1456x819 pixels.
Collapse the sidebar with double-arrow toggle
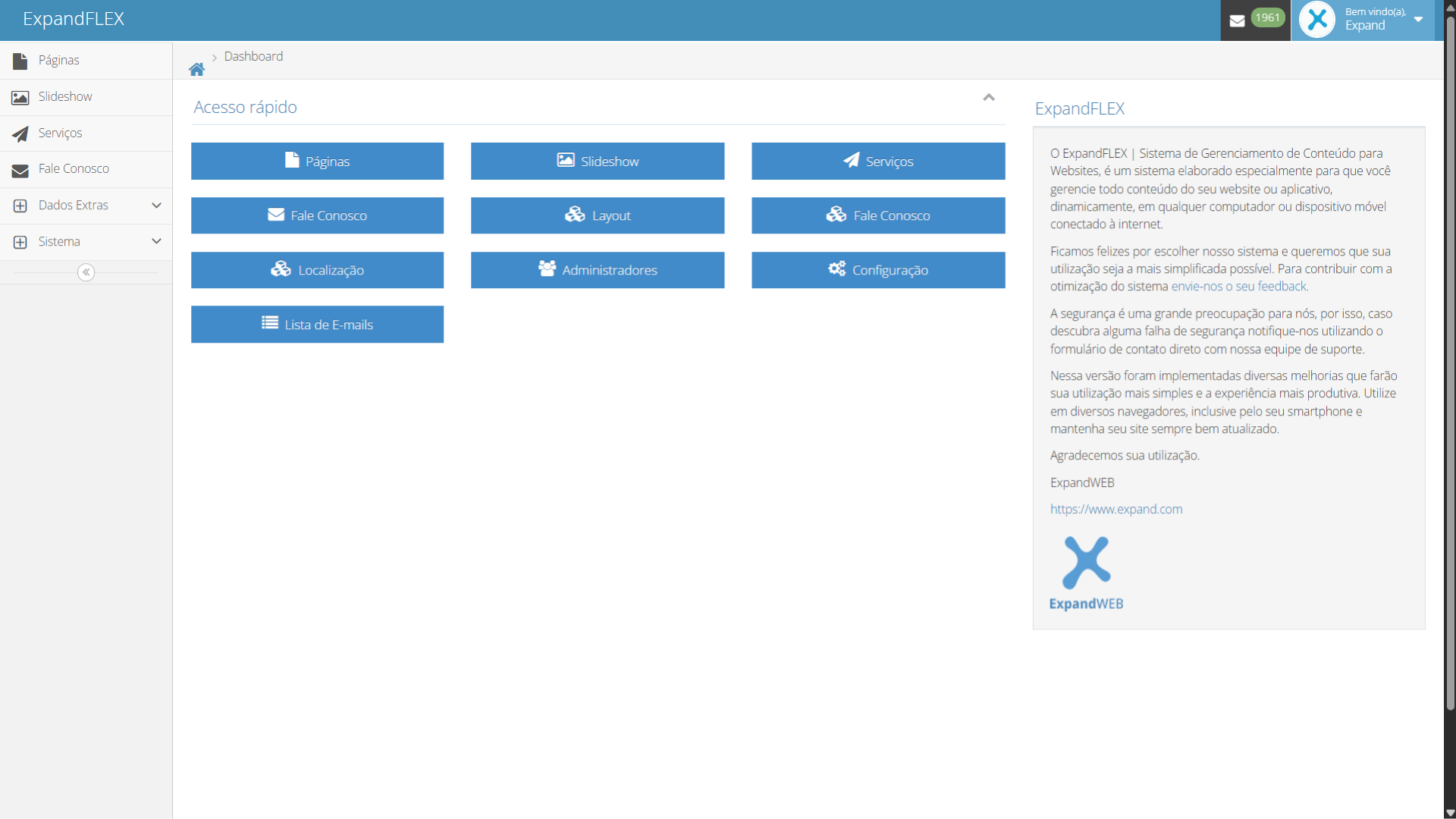(86, 272)
